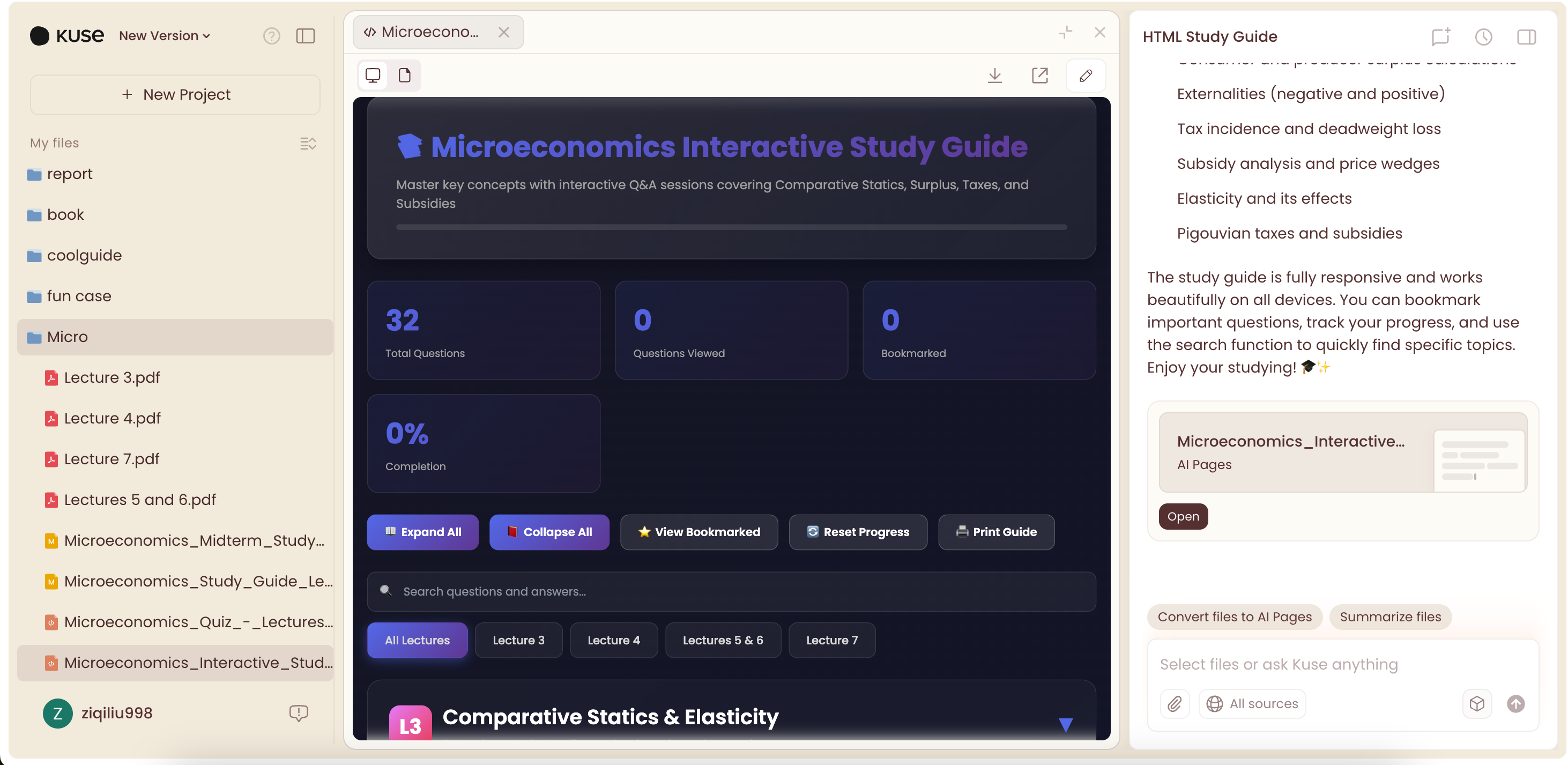The image size is (1568, 765).
Task: Click the 0% completion progress card
Action: pyautogui.click(x=484, y=444)
